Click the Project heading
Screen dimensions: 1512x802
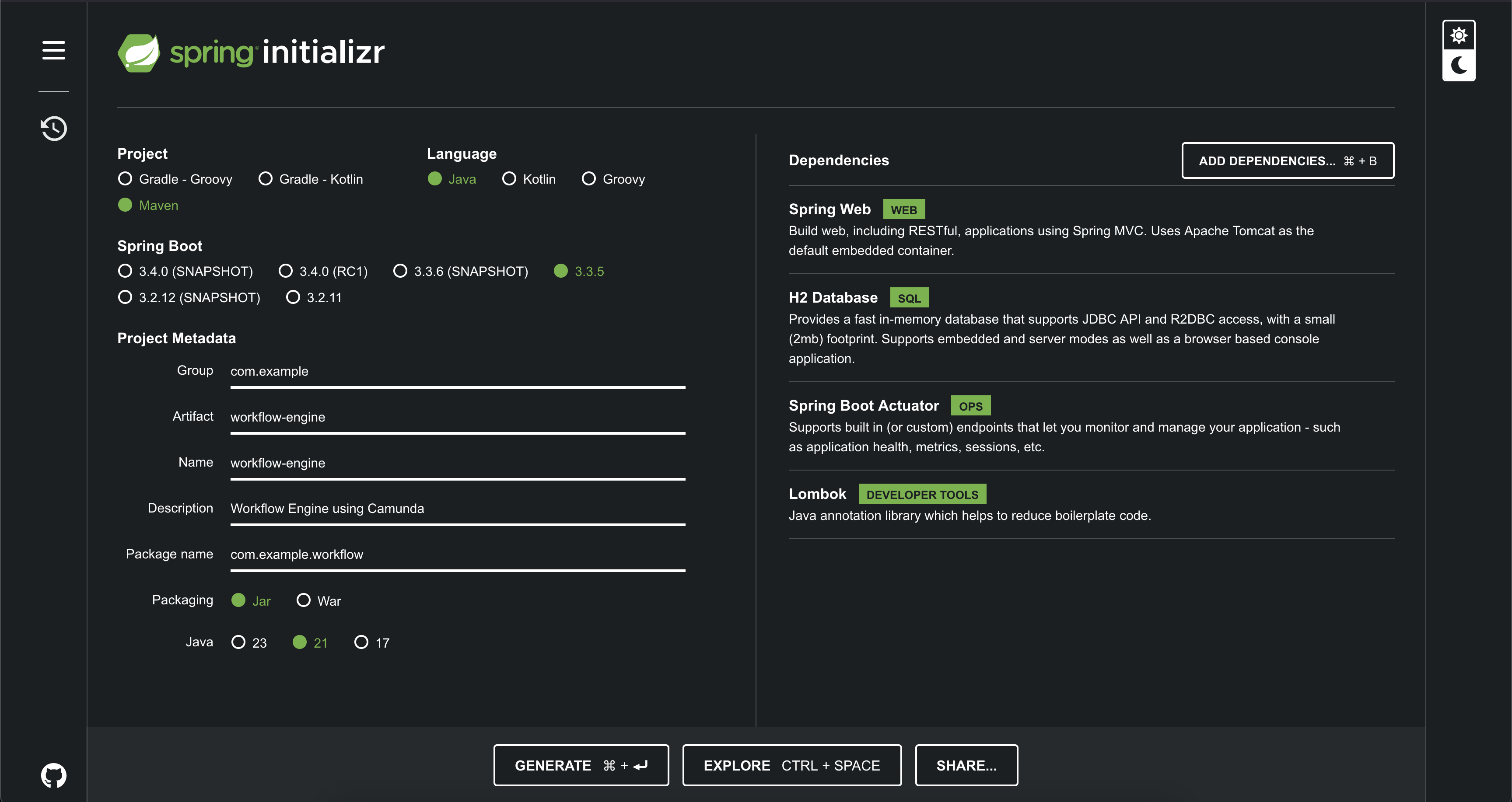(x=143, y=154)
